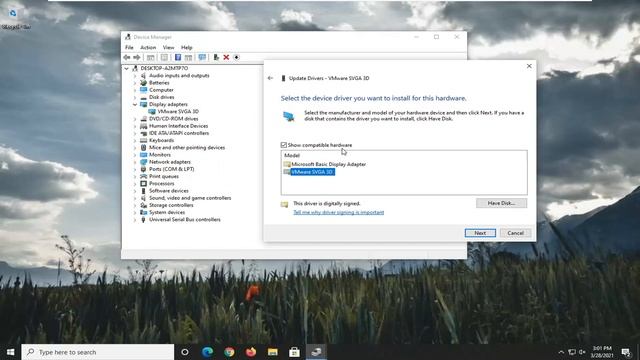Open the File menu
Viewport: 640px width, 360px height.
click(129, 47)
